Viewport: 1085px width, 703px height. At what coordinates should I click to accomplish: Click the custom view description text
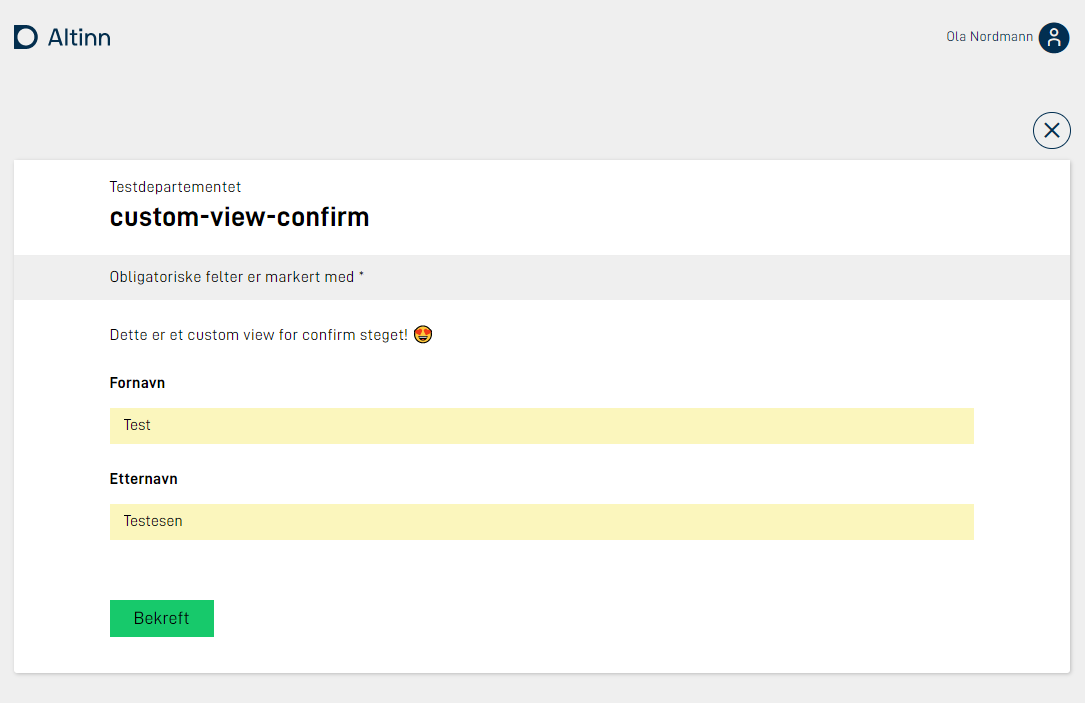[259, 335]
